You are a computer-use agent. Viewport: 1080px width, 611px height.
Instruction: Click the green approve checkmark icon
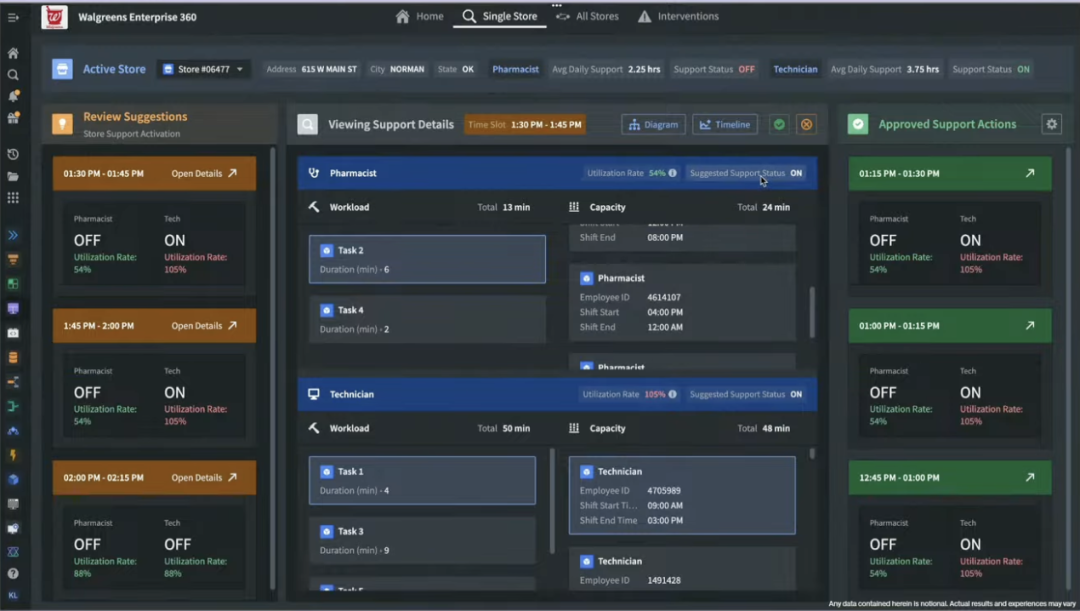[x=779, y=125]
